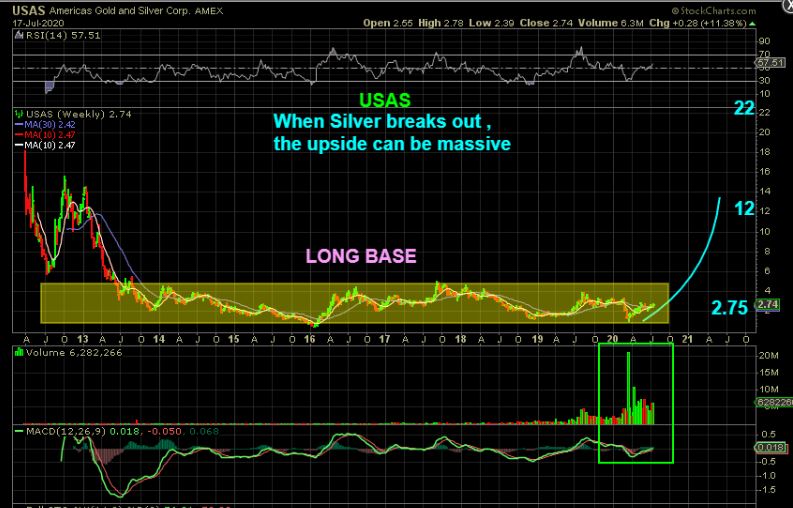
Task: Click the 57.51 RSI value tag on right axis
Action: (x=770, y=63)
